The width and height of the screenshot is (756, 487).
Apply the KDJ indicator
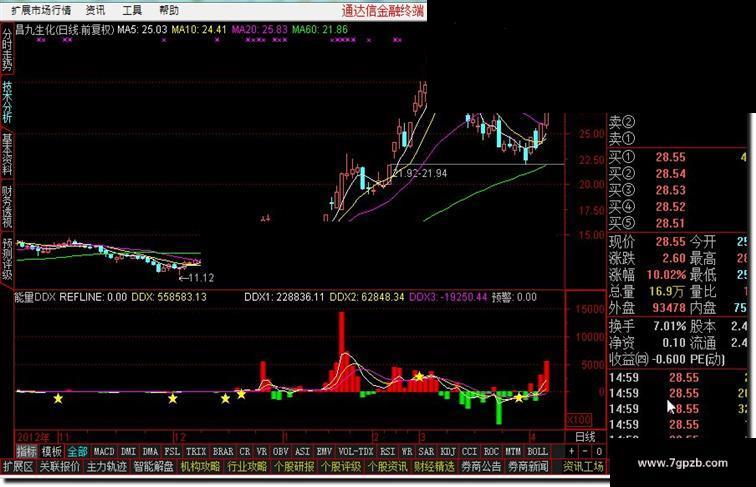[448, 452]
